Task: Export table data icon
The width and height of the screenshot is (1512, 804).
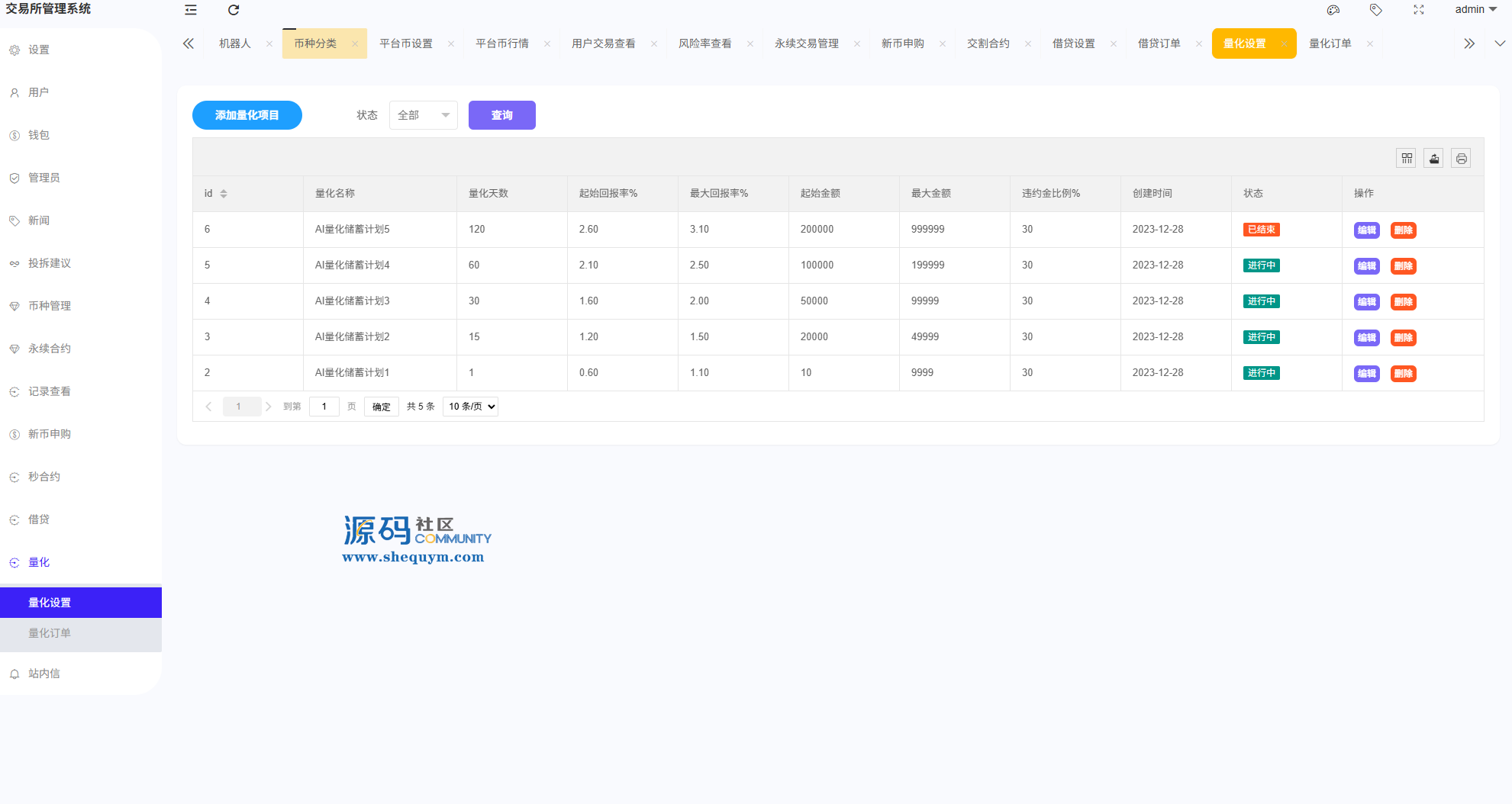Action: click(1434, 159)
